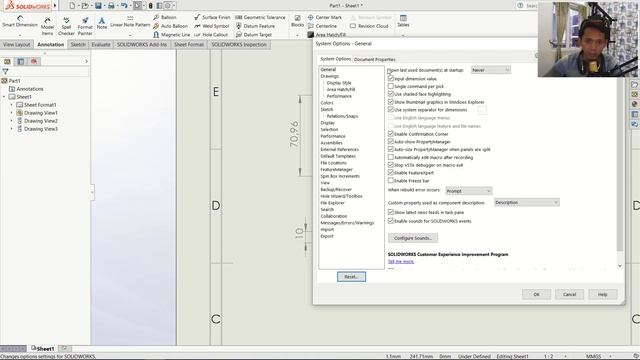The width and height of the screenshot is (640, 360).
Task: Select the Magnetic Line tool
Action: (171, 35)
